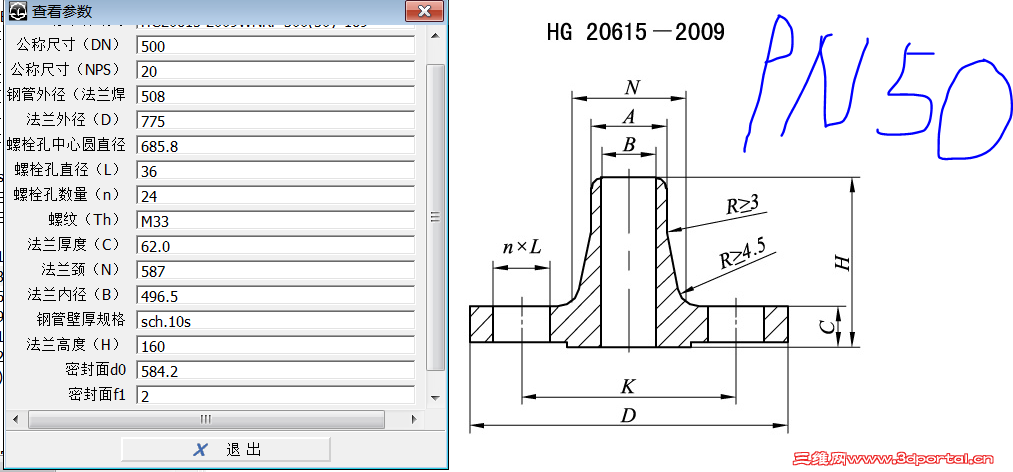Click the 螺纹（Th） label
This screenshot has height=472, width=1013.
coord(84,220)
